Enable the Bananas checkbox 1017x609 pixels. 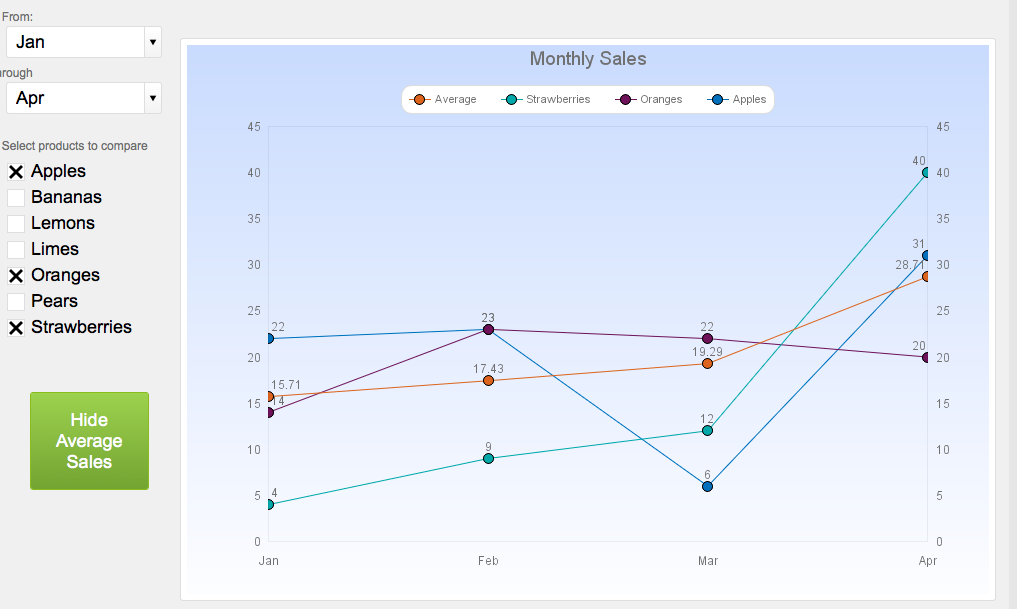16,198
